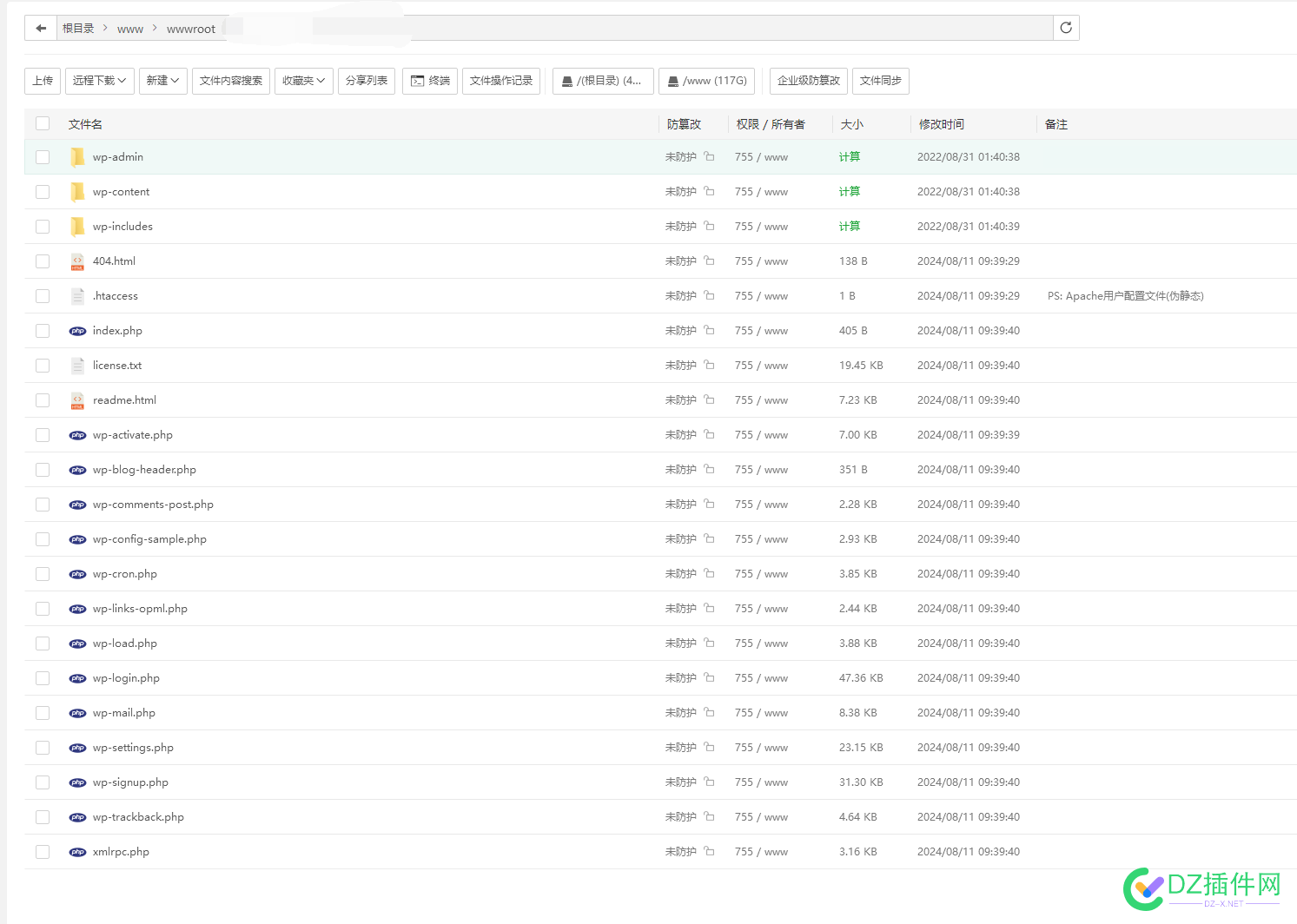Click file name wp-comments-post.php
This screenshot has height=924, width=1297.
pos(153,505)
